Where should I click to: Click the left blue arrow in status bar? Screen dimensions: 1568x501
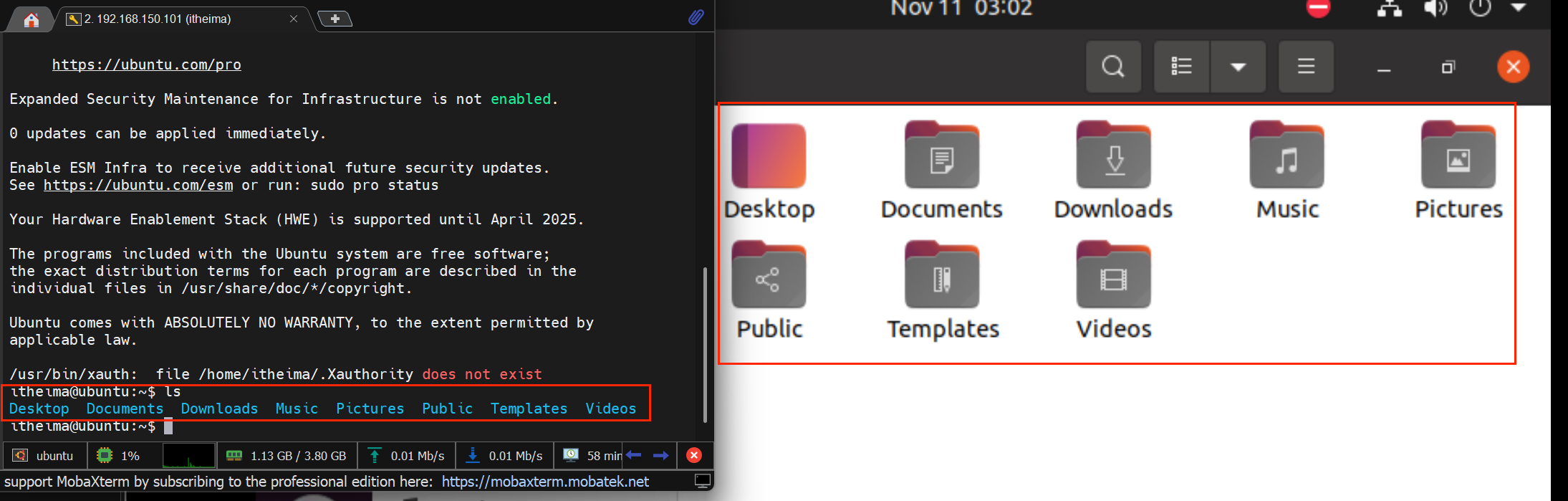tap(633, 455)
